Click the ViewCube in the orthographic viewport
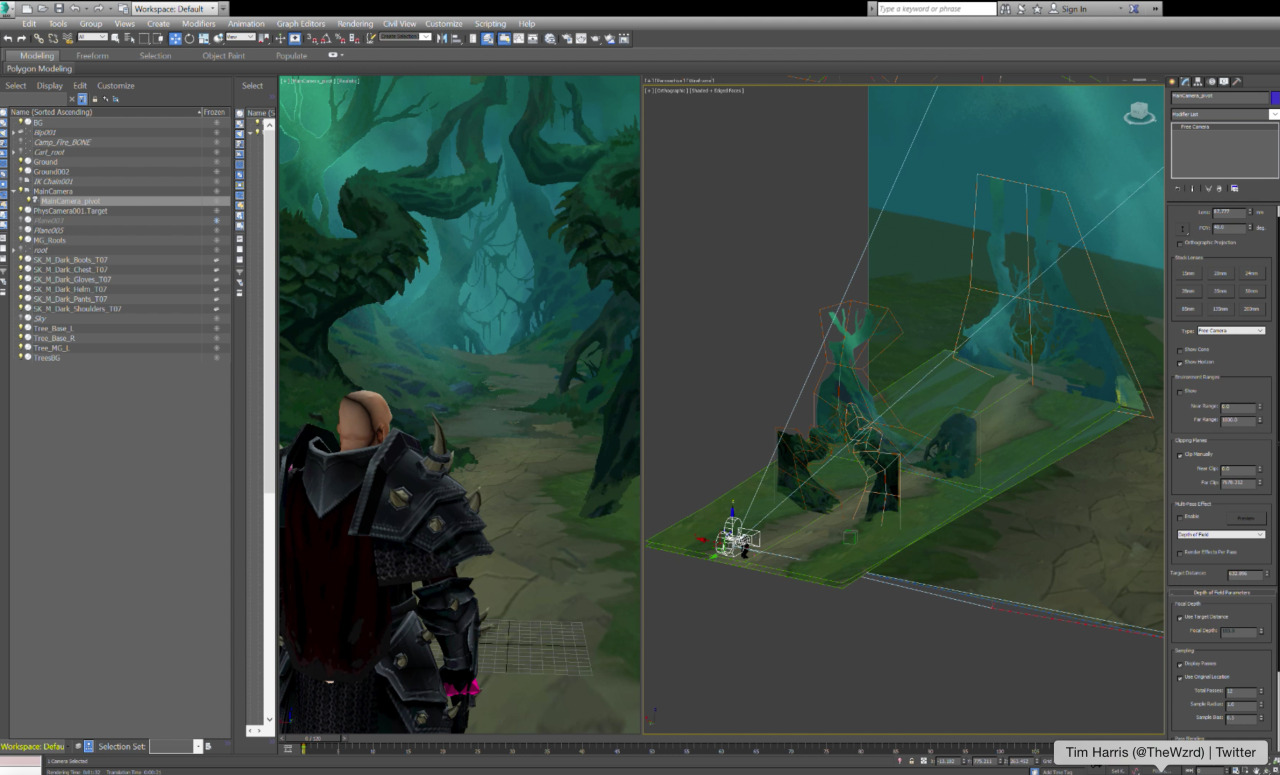 click(1139, 113)
